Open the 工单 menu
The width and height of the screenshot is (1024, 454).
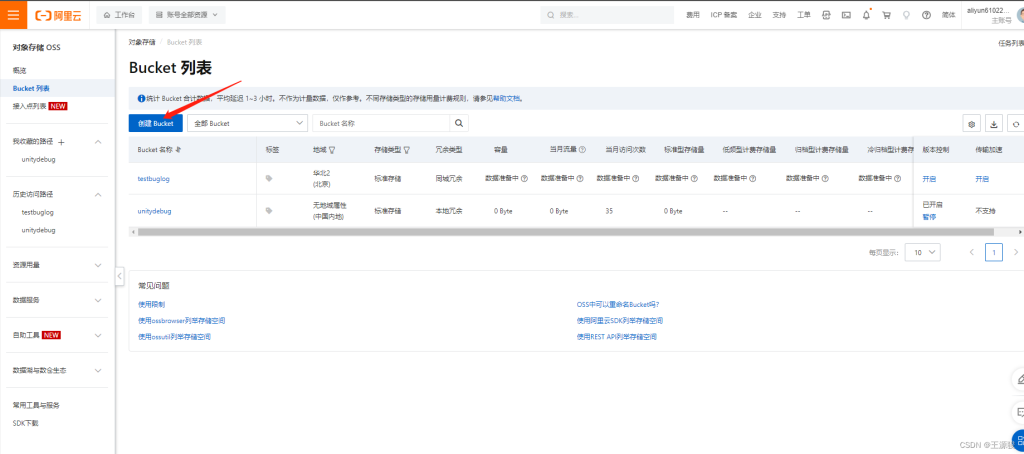(804, 14)
